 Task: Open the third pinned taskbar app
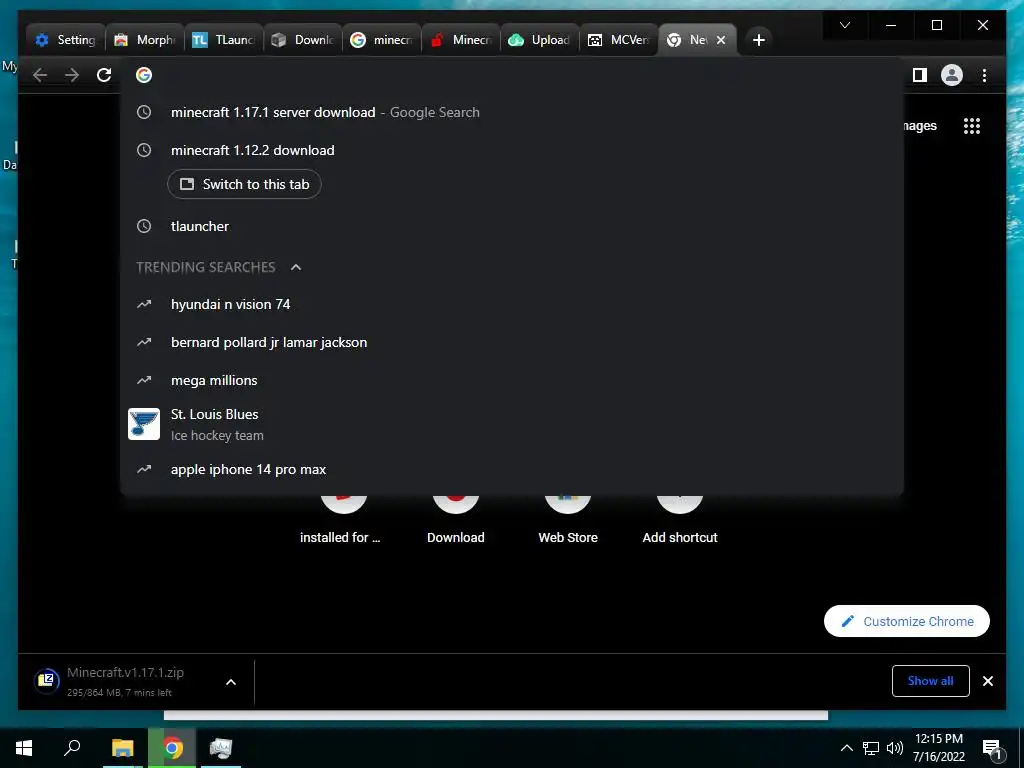click(221, 748)
